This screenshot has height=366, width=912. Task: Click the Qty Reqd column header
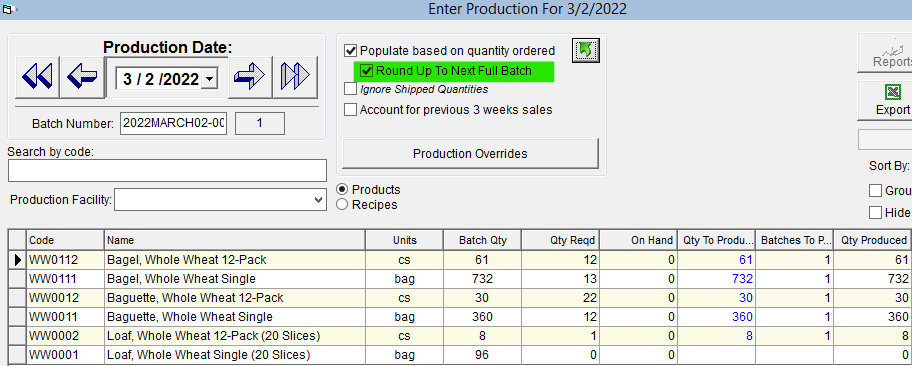point(560,240)
